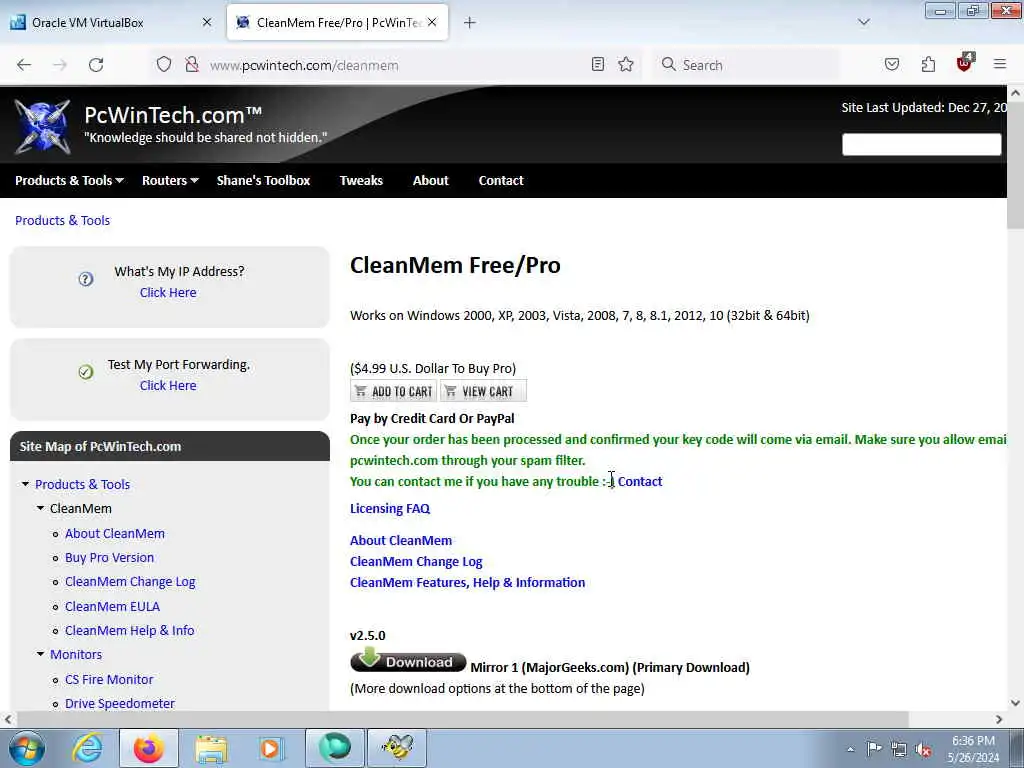Open CleanMem Change Log in site map

click(130, 582)
